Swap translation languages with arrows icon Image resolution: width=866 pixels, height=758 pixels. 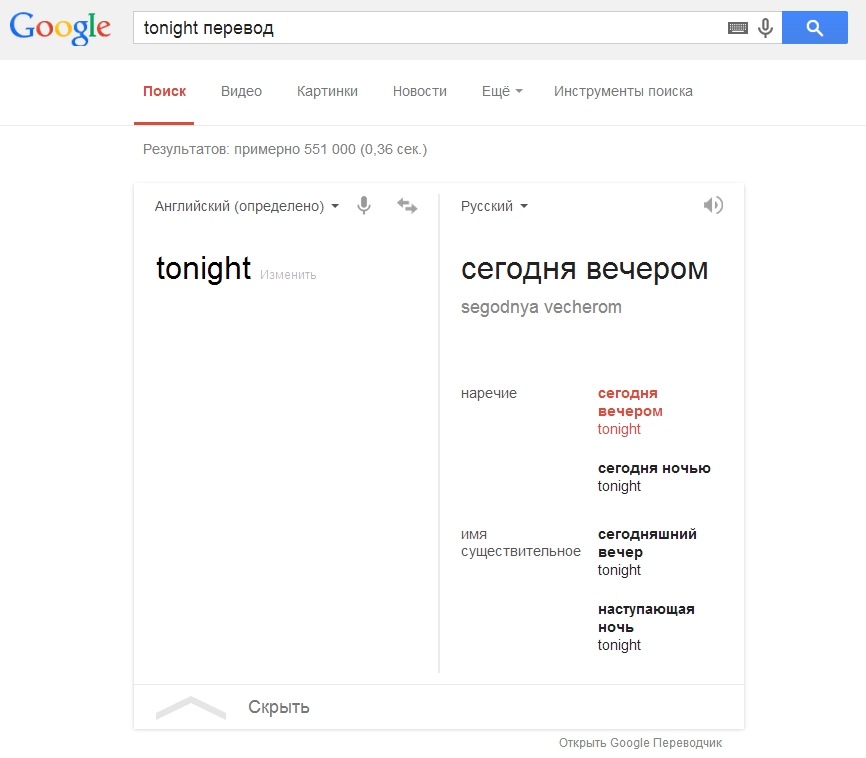[407, 205]
